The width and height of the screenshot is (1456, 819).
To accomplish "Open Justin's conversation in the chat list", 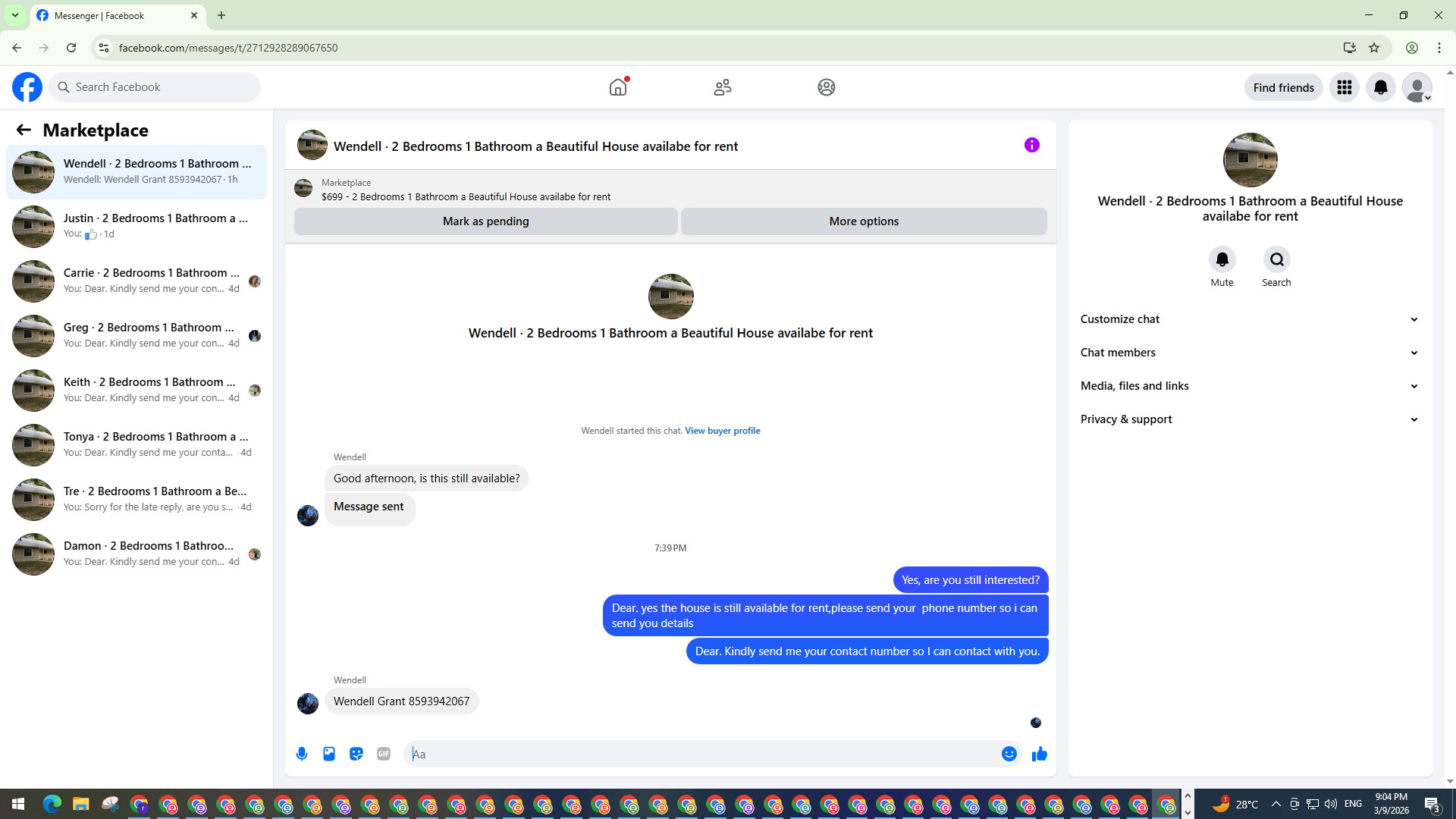I will [136, 226].
